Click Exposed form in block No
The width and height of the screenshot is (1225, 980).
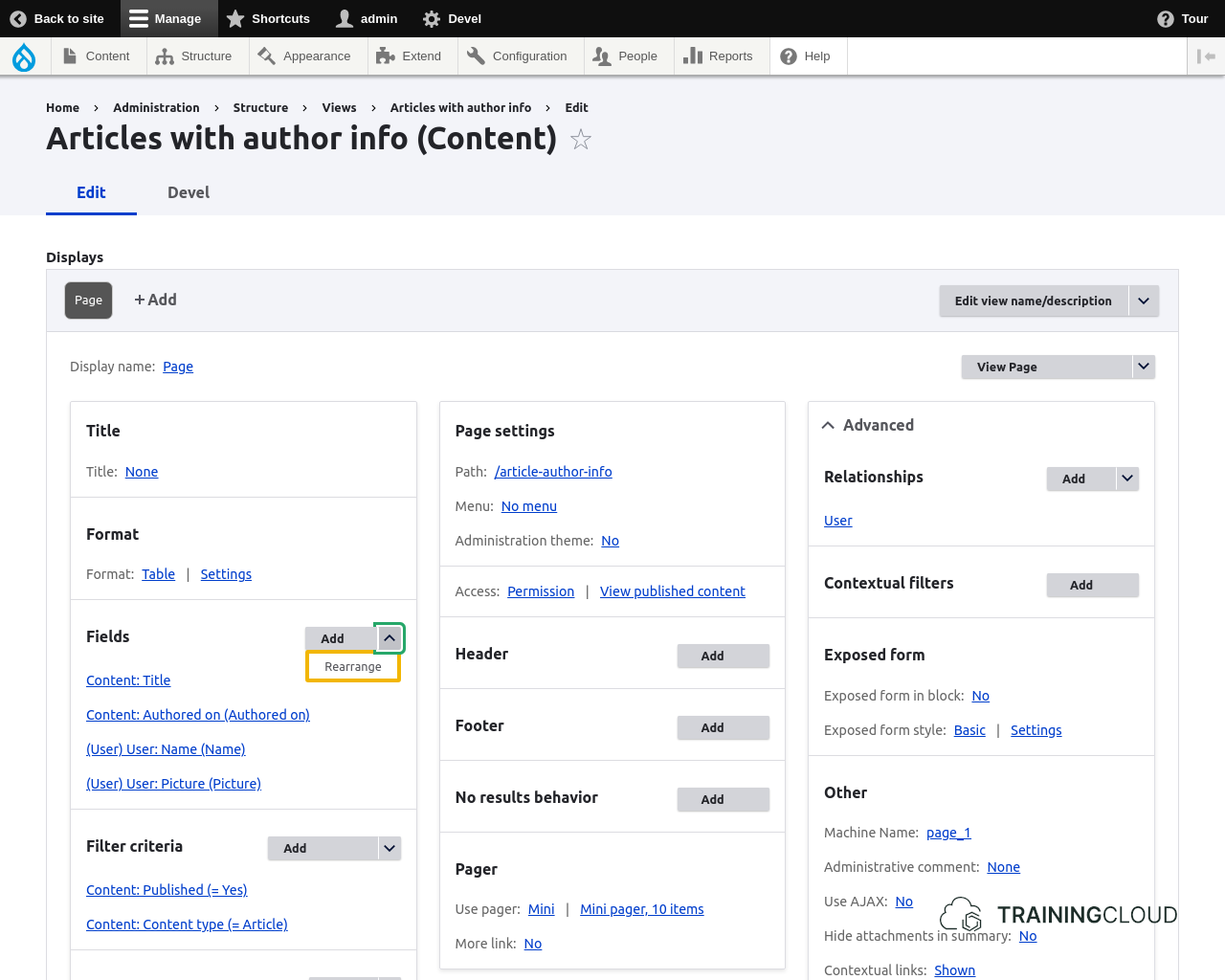pyautogui.click(x=981, y=696)
